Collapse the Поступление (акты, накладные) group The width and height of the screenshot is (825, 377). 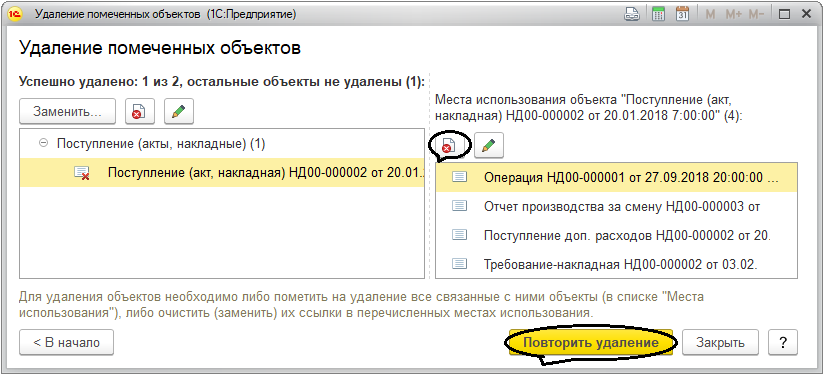pyautogui.click(x=43, y=143)
